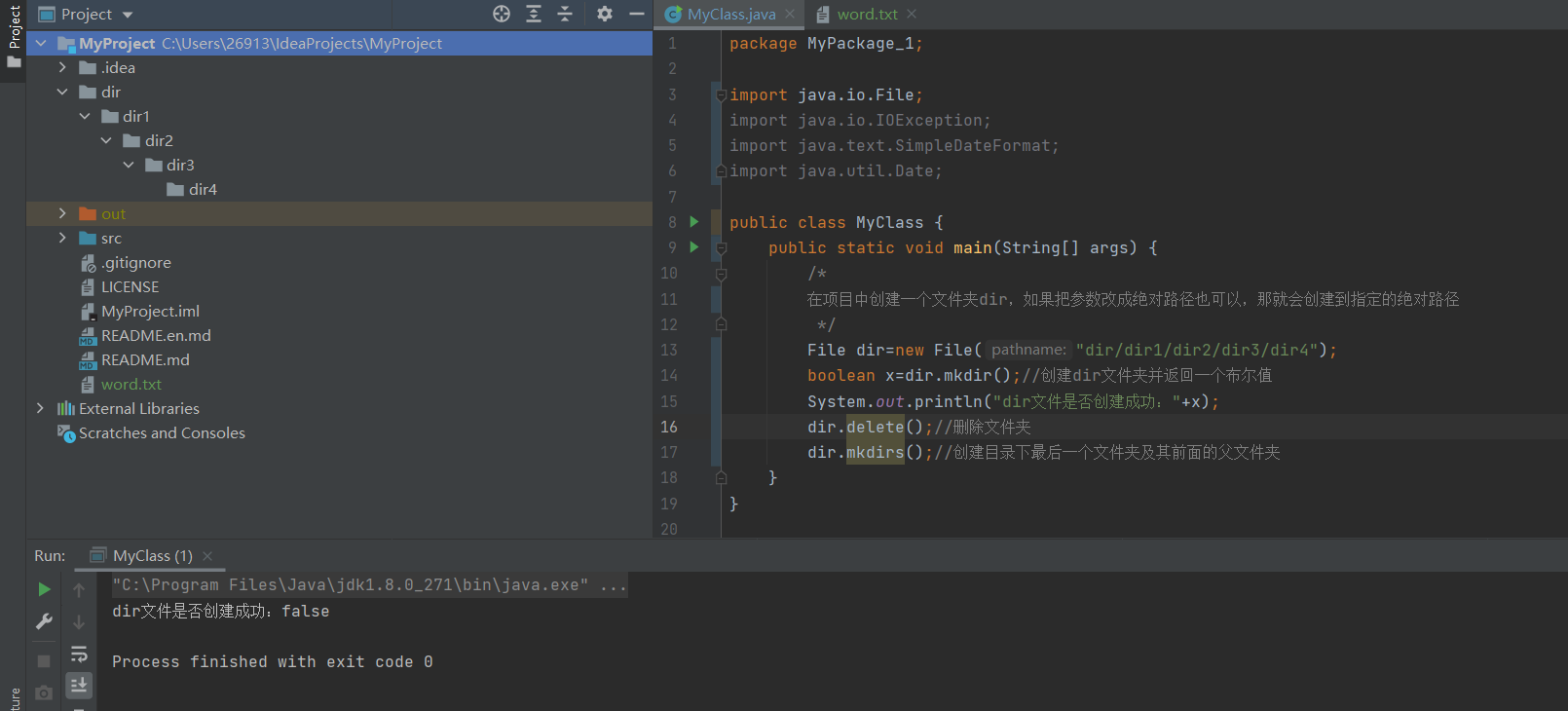Hide the Project tool window minus icon

[x=636, y=14]
